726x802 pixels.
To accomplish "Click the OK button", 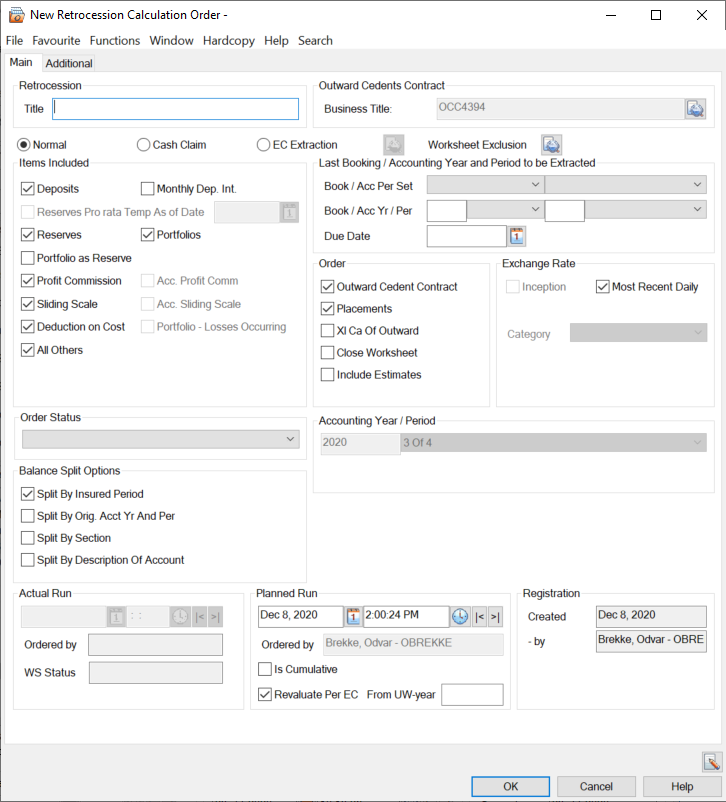I will 511,786.
